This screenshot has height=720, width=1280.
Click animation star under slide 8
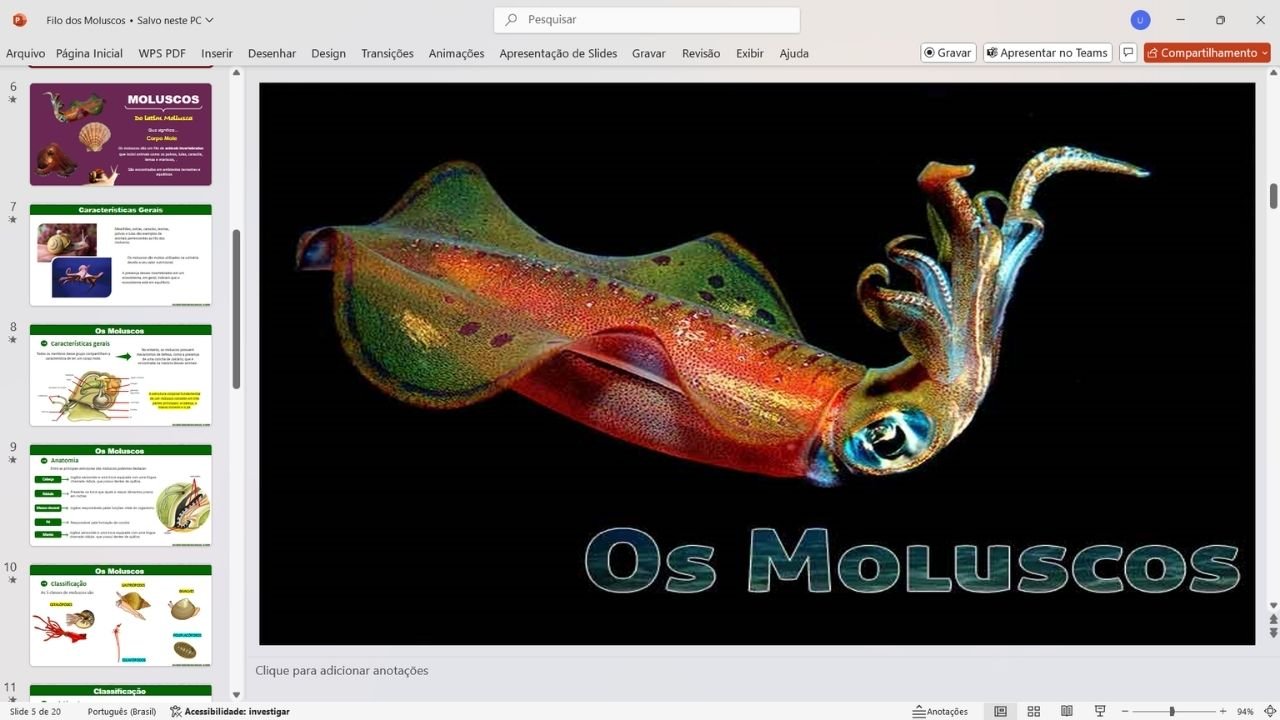pyautogui.click(x=13, y=340)
